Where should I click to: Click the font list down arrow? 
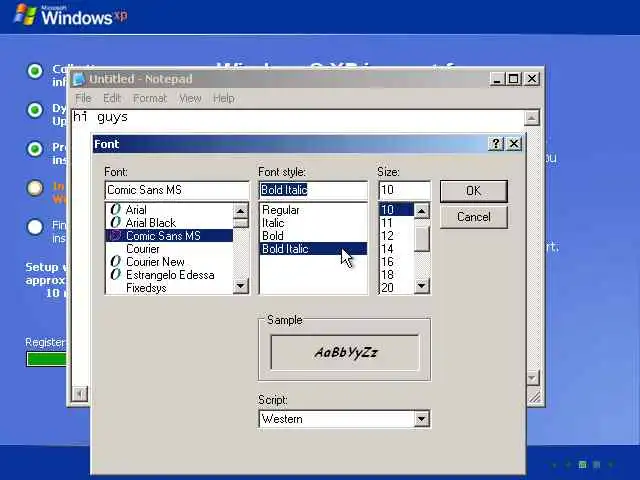(x=241, y=286)
